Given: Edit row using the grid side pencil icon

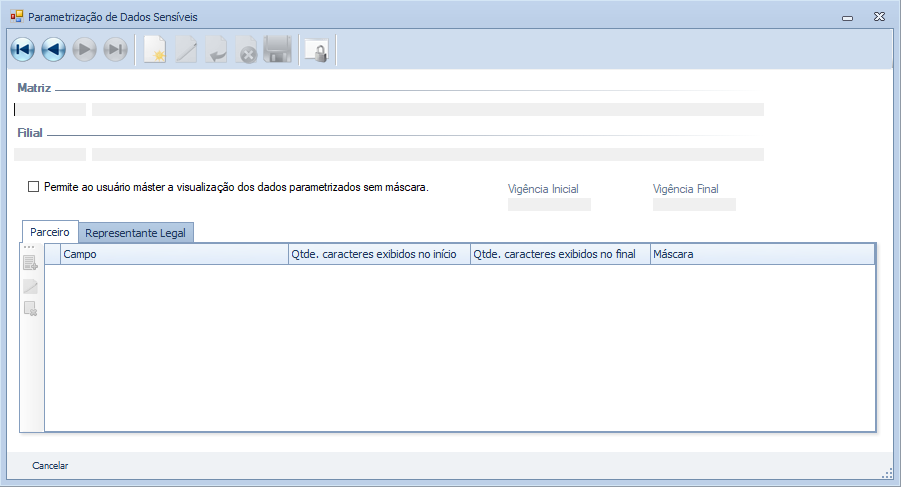Looking at the screenshot, I should click(30, 286).
